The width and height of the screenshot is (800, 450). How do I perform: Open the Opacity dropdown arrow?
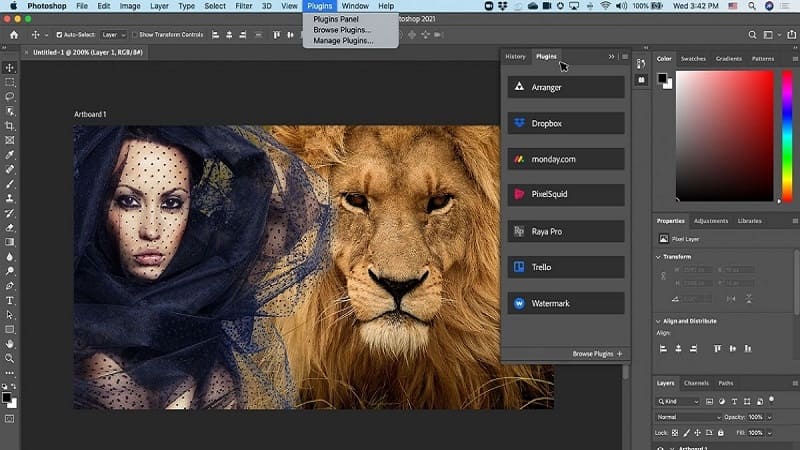[769, 417]
